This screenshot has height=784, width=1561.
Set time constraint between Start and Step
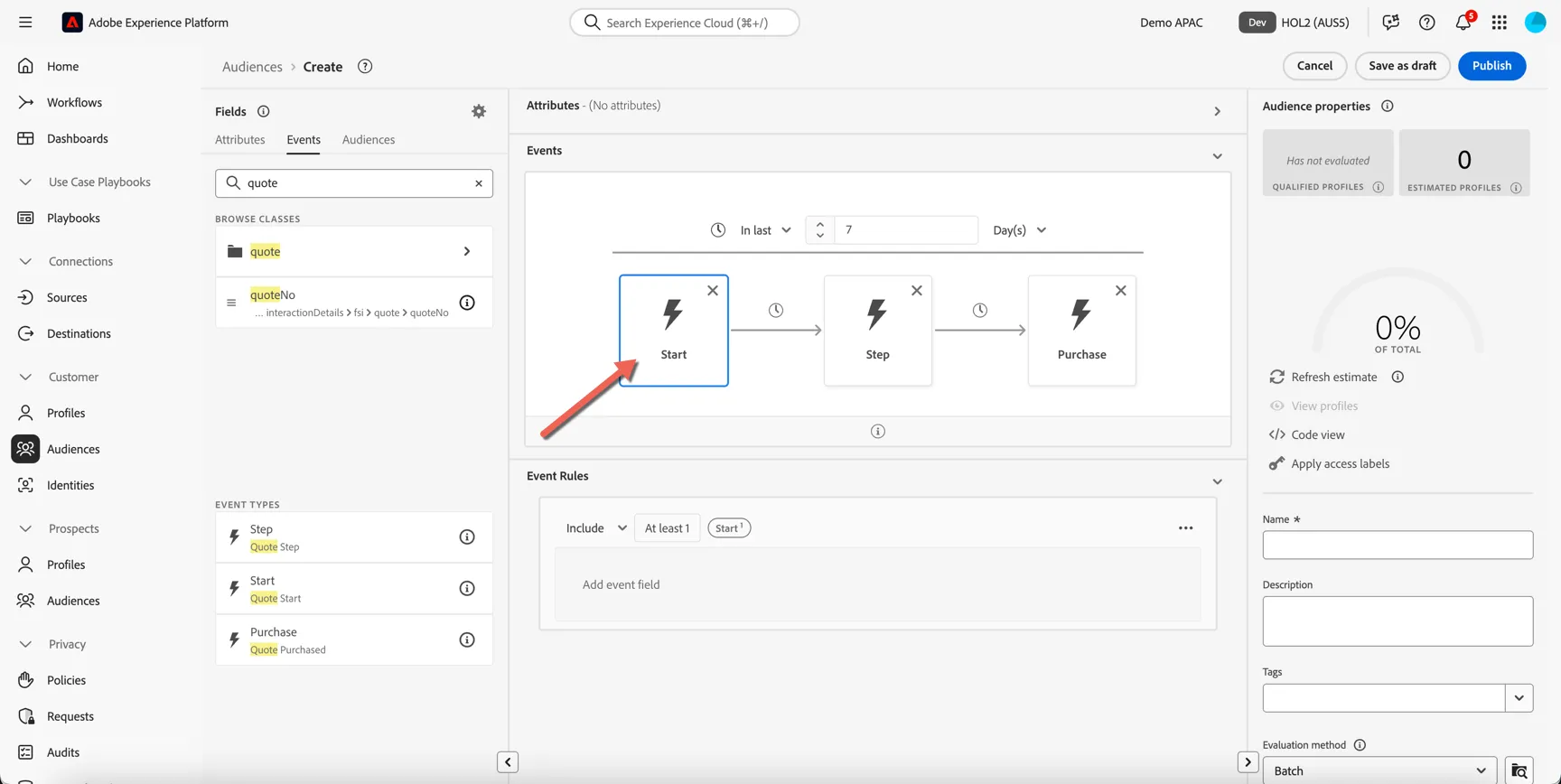776,310
